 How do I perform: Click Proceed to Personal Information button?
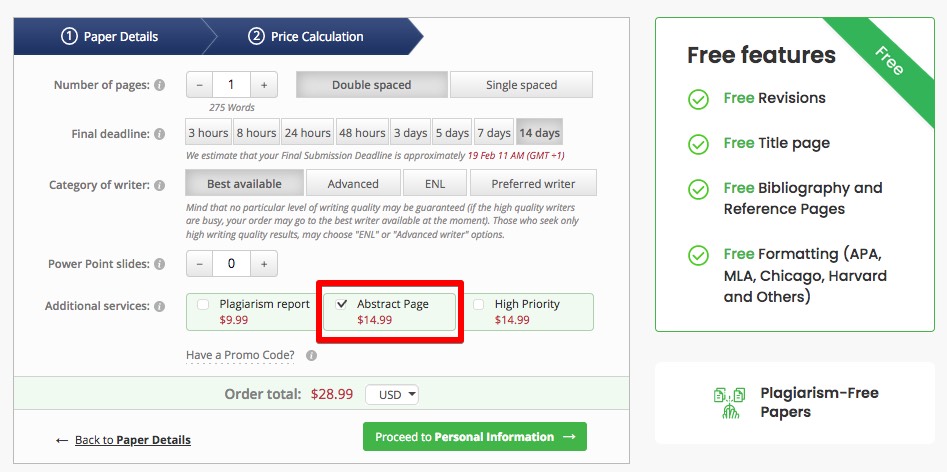(x=475, y=436)
